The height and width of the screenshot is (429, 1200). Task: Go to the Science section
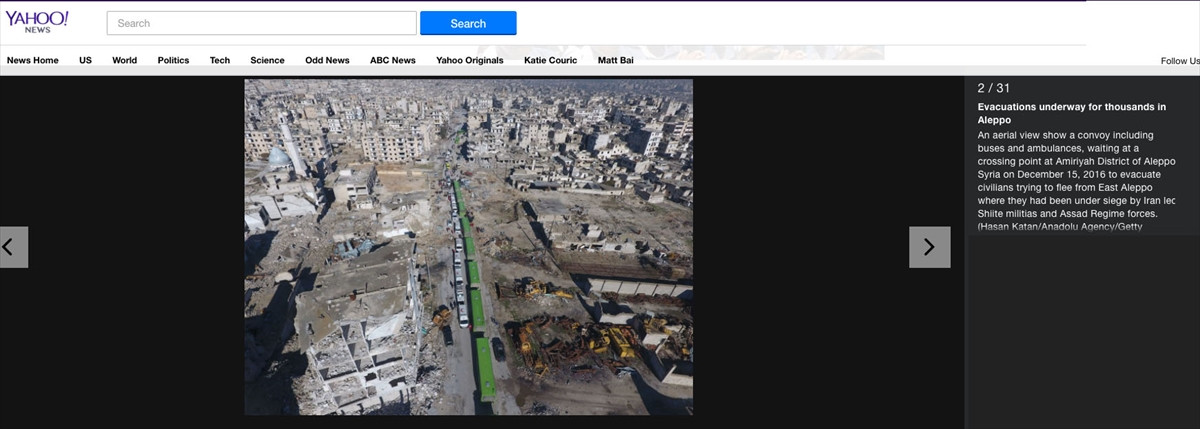click(267, 60)
